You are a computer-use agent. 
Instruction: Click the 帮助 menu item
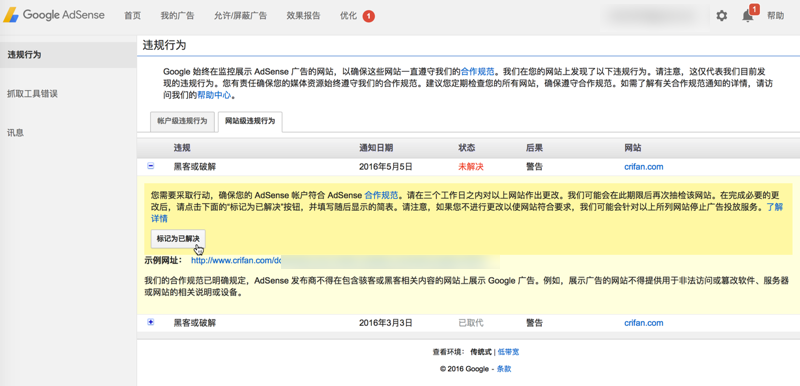(x=776, y=16)
